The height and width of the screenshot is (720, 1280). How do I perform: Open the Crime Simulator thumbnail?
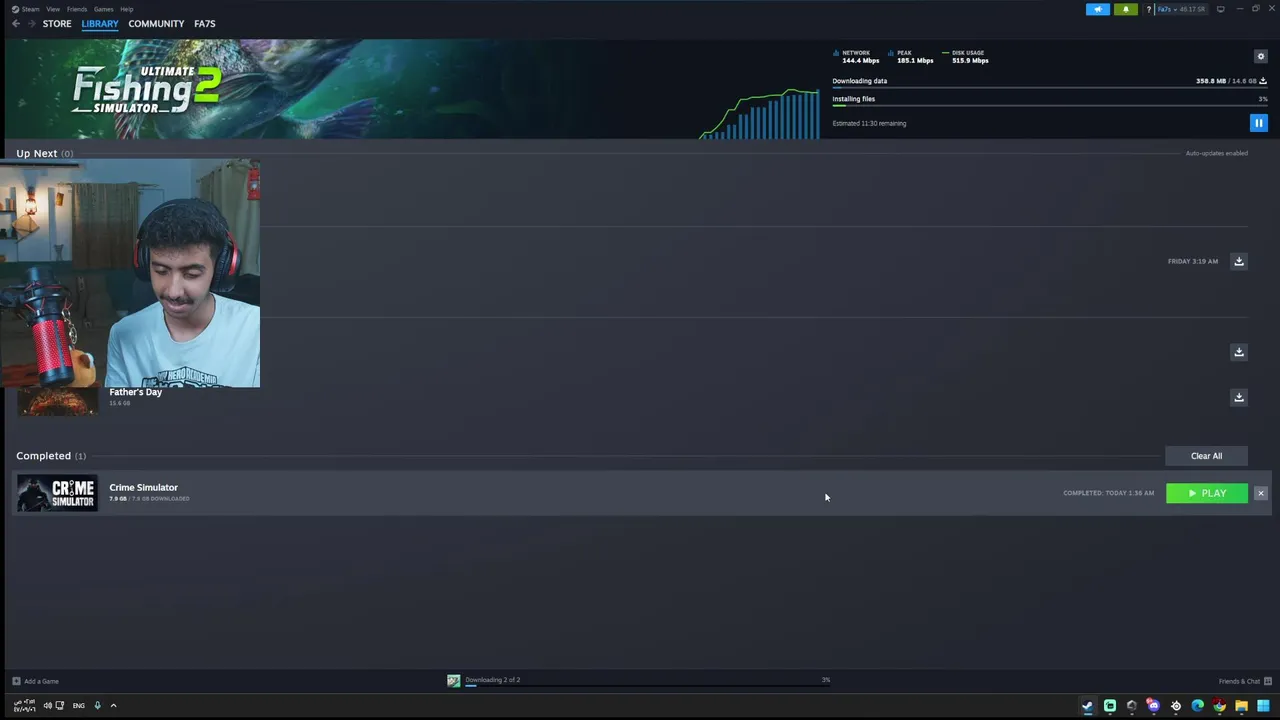pos(57,493)
